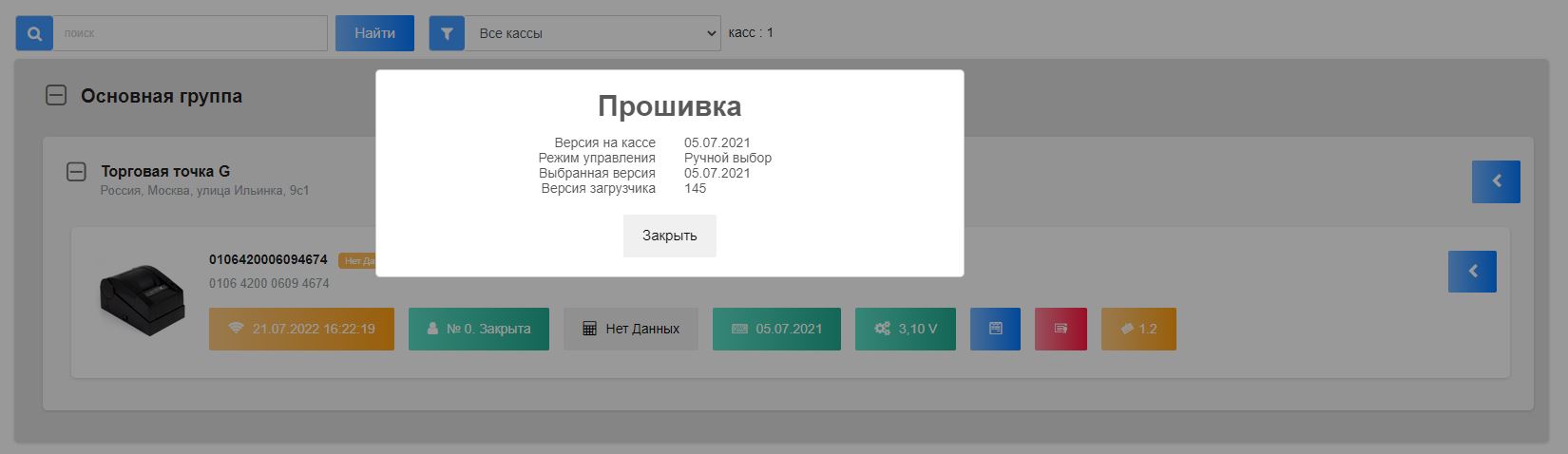Viewport: 1568px width, 454px height.
Task: Click the serial number 0106420006094674
Action: 268,259
